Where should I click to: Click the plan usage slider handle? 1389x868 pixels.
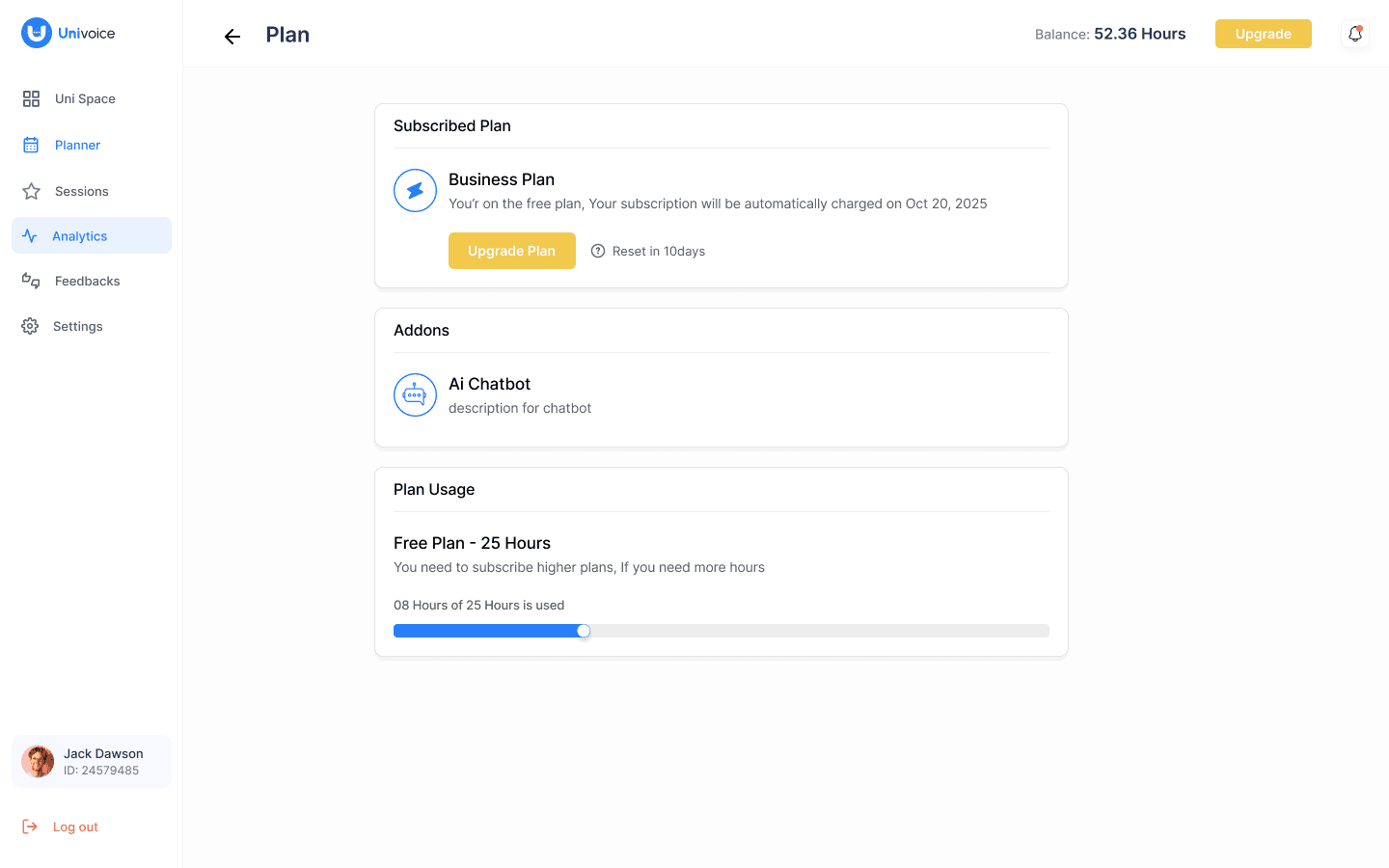(584, 631)
